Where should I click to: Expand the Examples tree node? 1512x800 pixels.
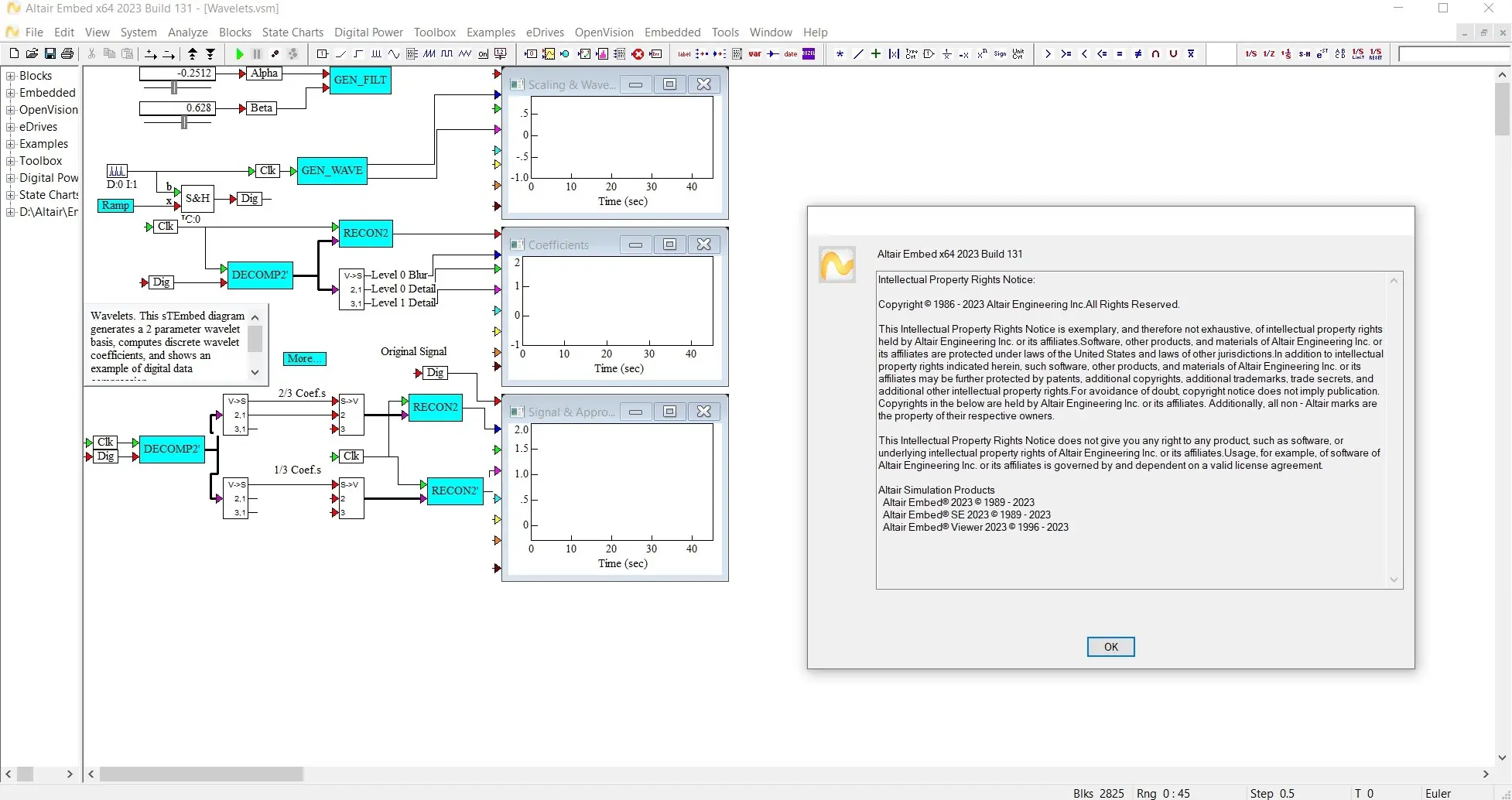pyautogui.click(x=11, y=144)
